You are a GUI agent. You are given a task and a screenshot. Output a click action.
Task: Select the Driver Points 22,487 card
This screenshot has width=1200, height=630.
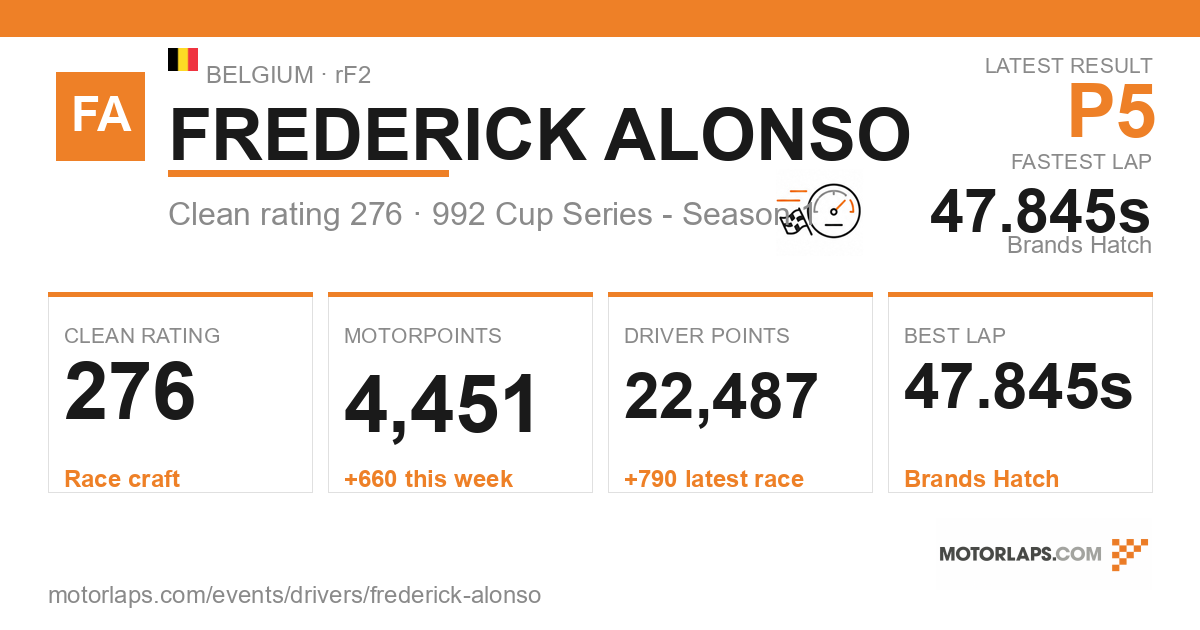click(740, 393)
